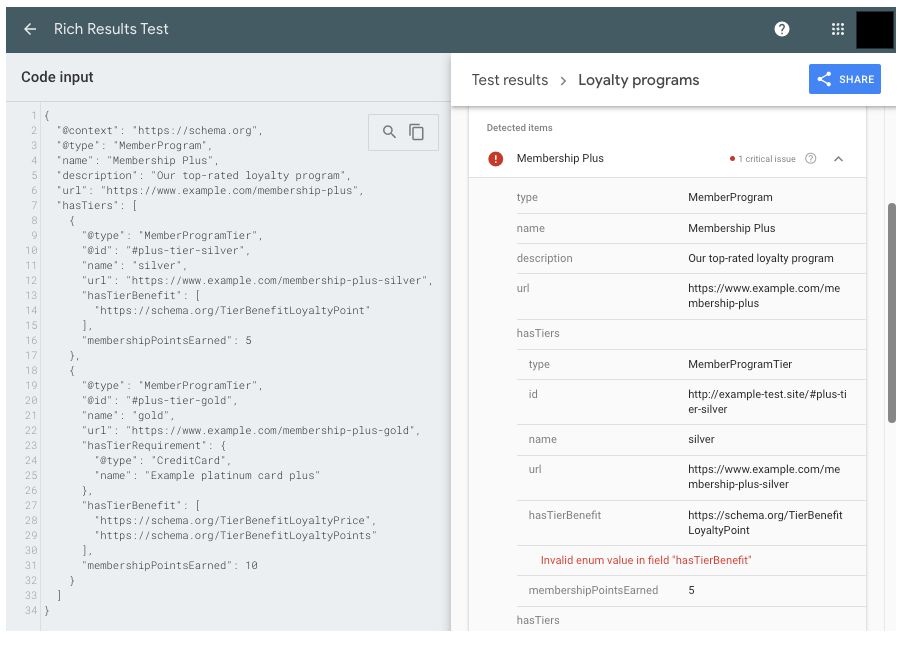Screen dimensions: 903x646
Task: Click code line "hasTiers": [
Action: tap(97, 206)
